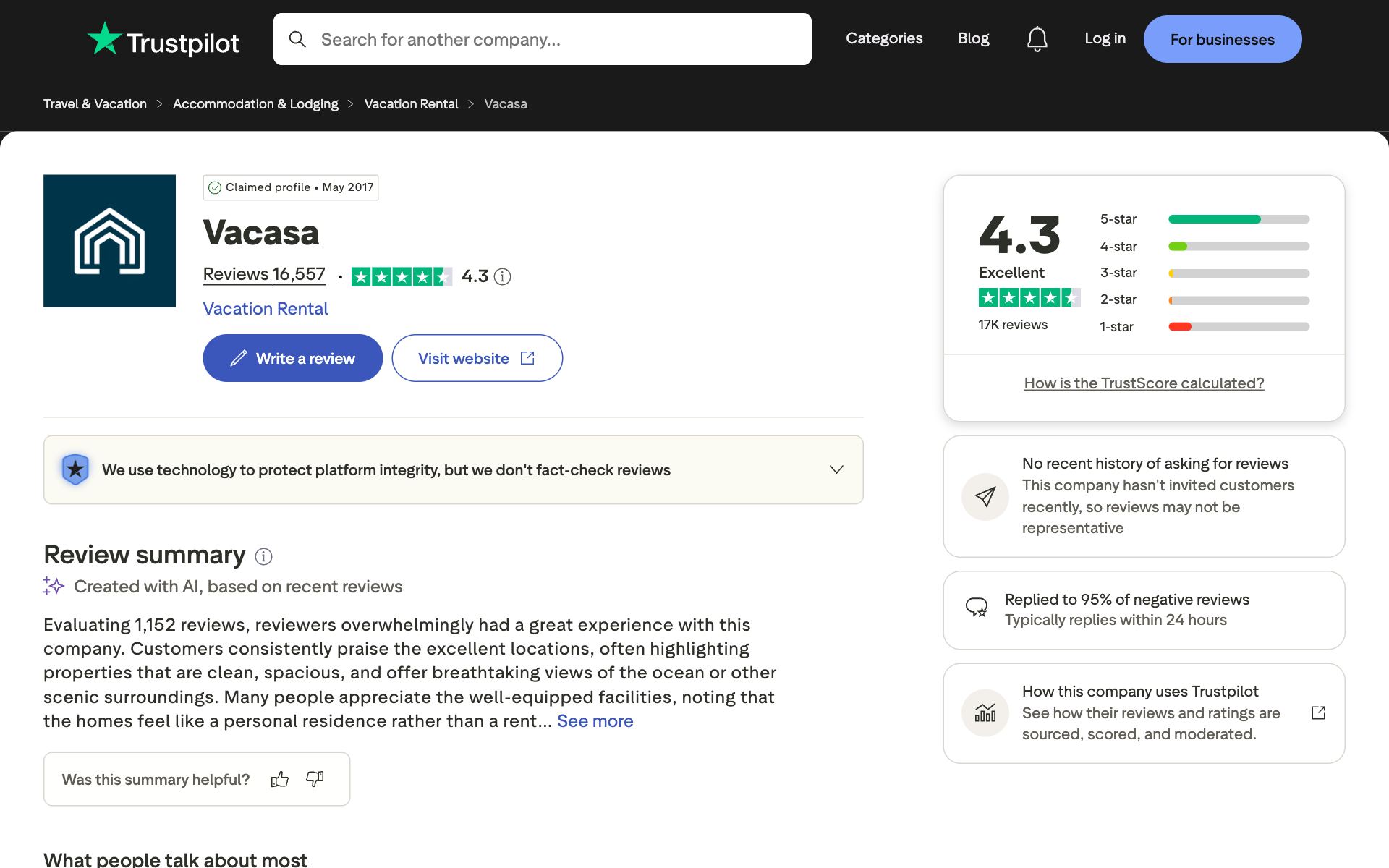The image size is (1389, 868).
Task: Click the claimed profile checkmark icon
Action: click(215, 188)
